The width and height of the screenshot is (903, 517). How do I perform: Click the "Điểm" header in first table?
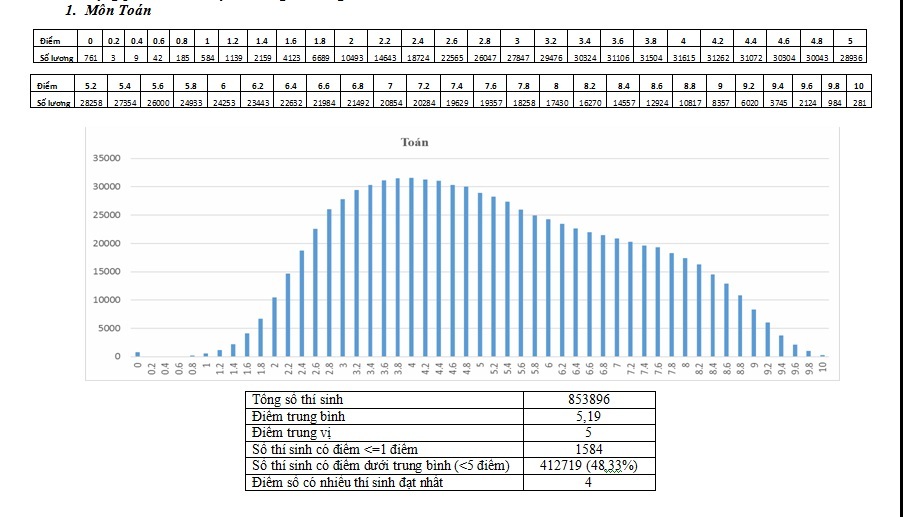[x=51, y=41]
